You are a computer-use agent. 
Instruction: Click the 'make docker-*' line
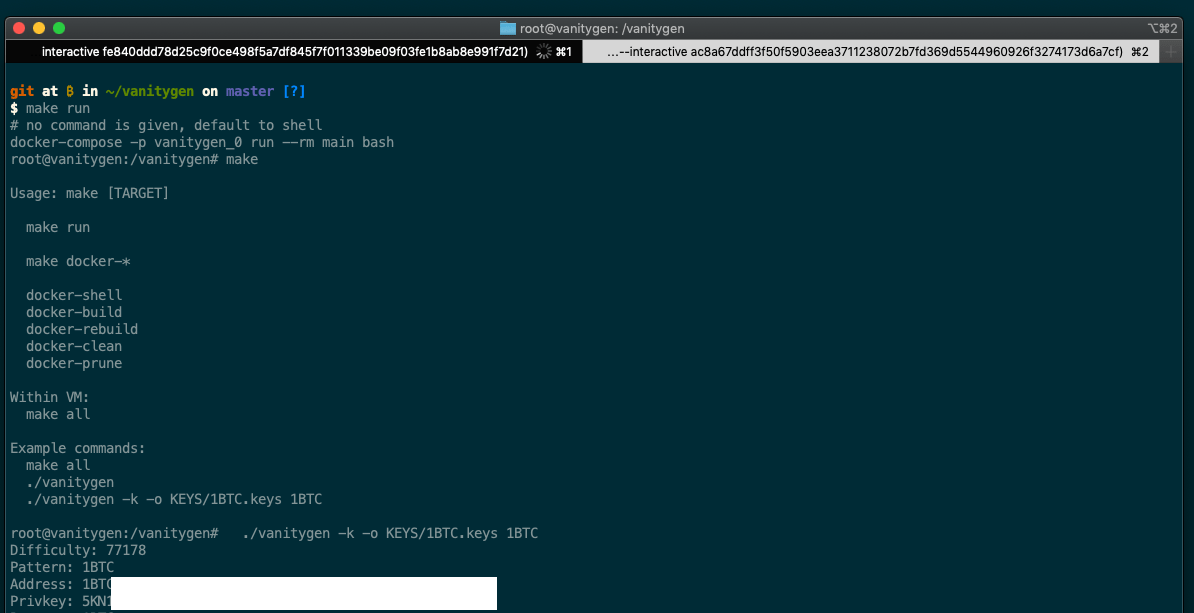coord(78,261)
